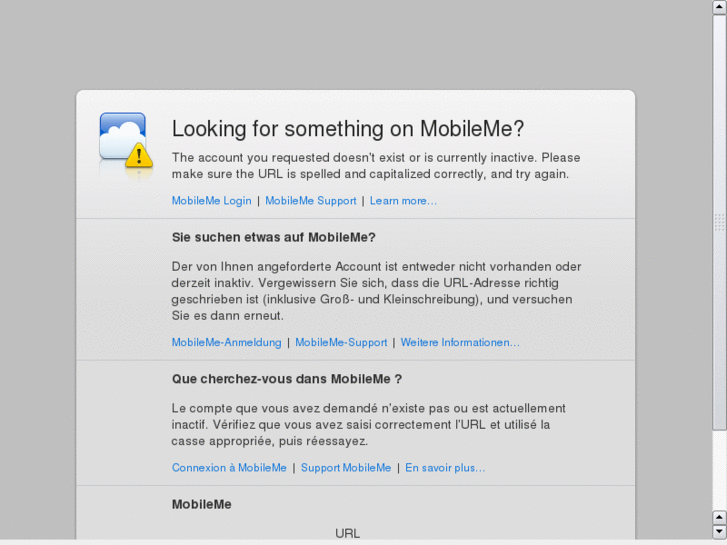Click the bottom bold MobileMe heading
The image size is (727, 545).
(201, 505)
